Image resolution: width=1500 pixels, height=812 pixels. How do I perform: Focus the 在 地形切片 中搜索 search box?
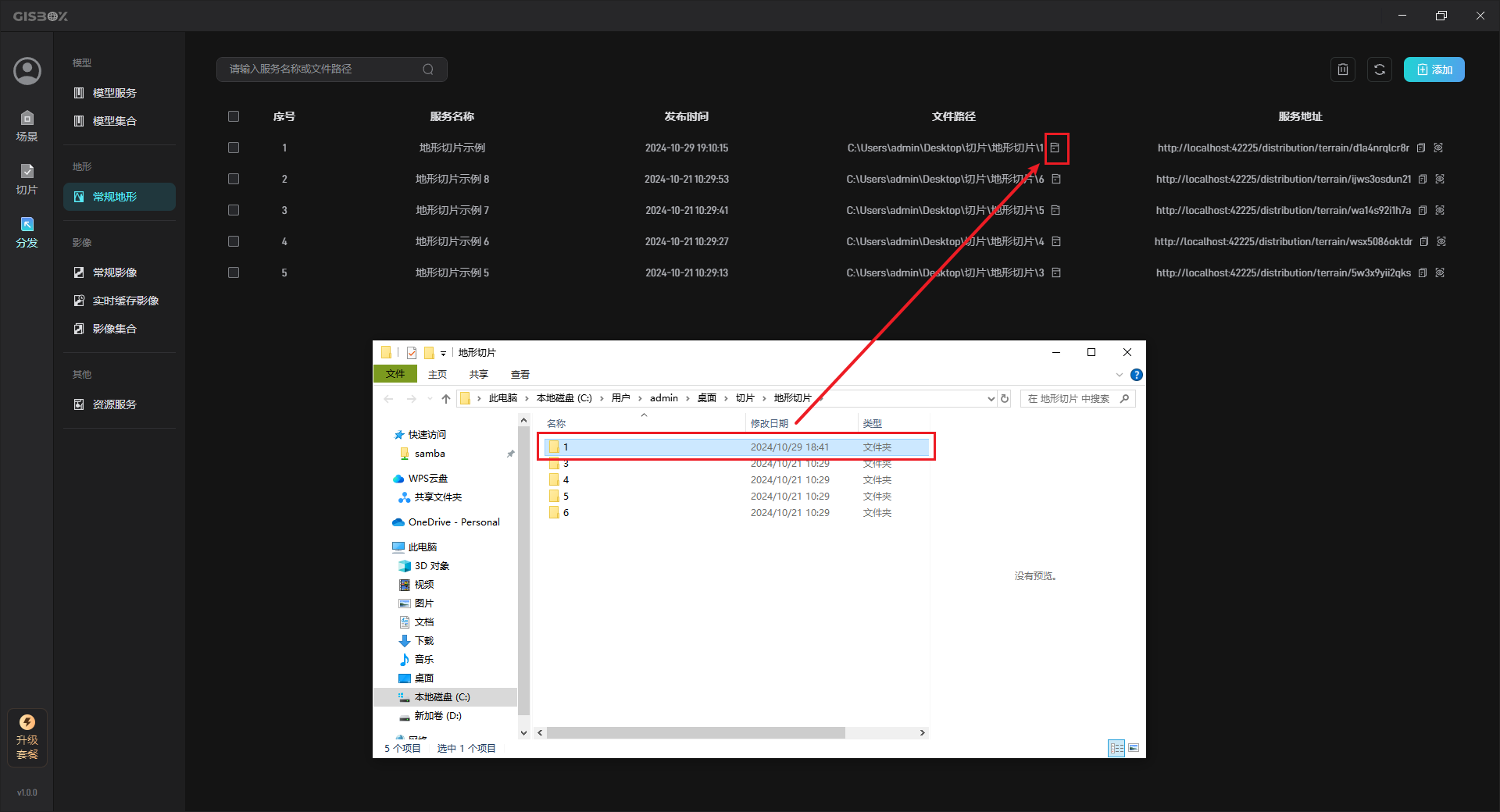[1077, 399]
